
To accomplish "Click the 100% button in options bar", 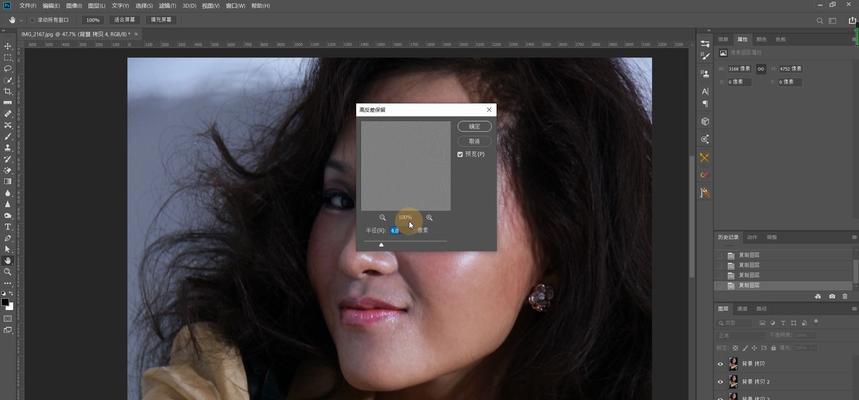I will click(x=93, y=20).
